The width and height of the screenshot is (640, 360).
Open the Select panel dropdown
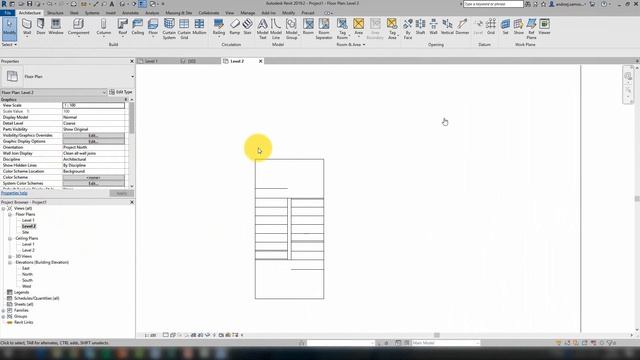click(x=9, y=44)
